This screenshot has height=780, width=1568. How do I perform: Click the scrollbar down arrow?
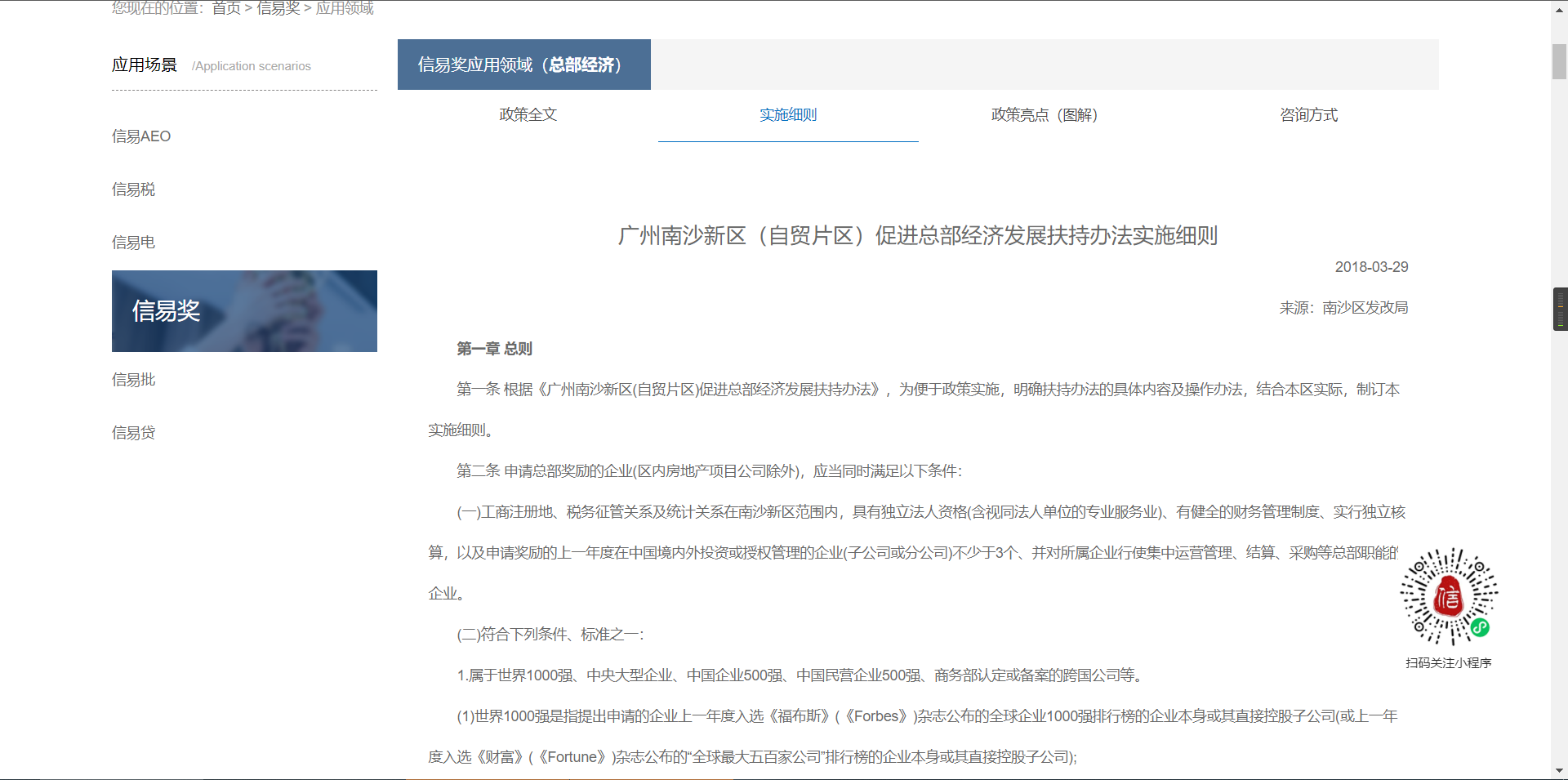coord(1559,770)
